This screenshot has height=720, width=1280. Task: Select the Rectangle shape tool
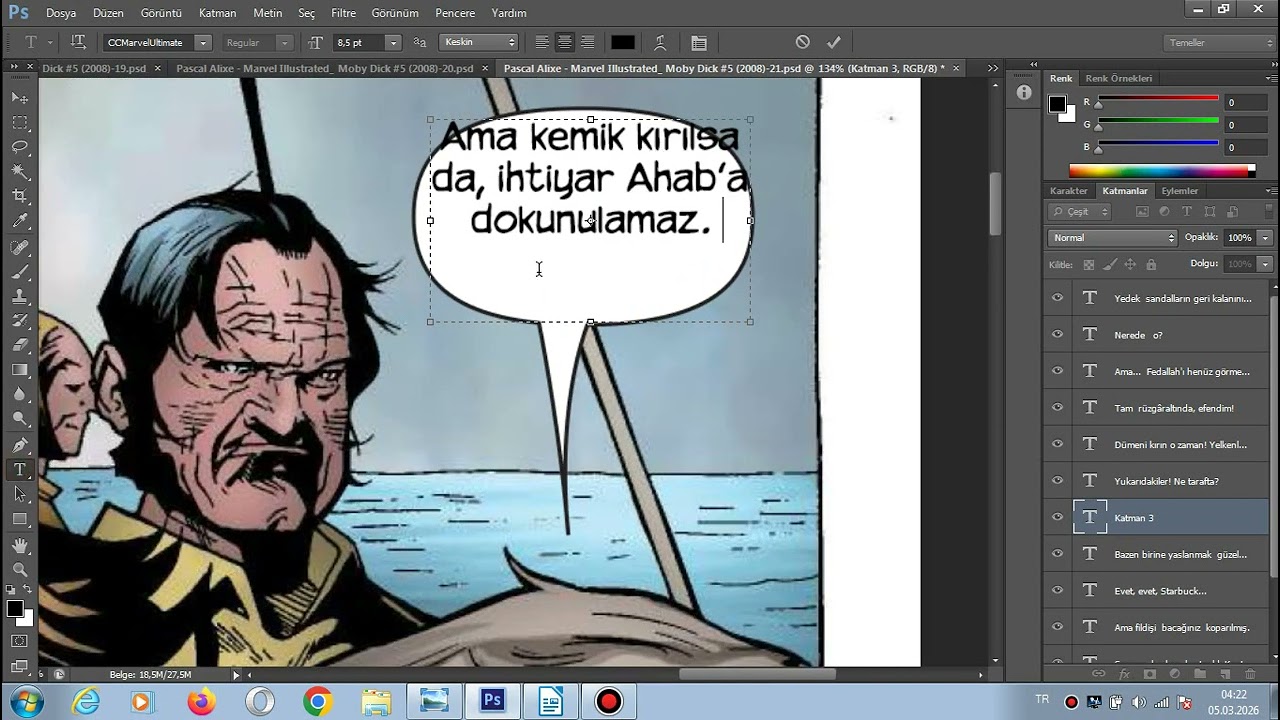pyautogui.click(x=20, y=519)
